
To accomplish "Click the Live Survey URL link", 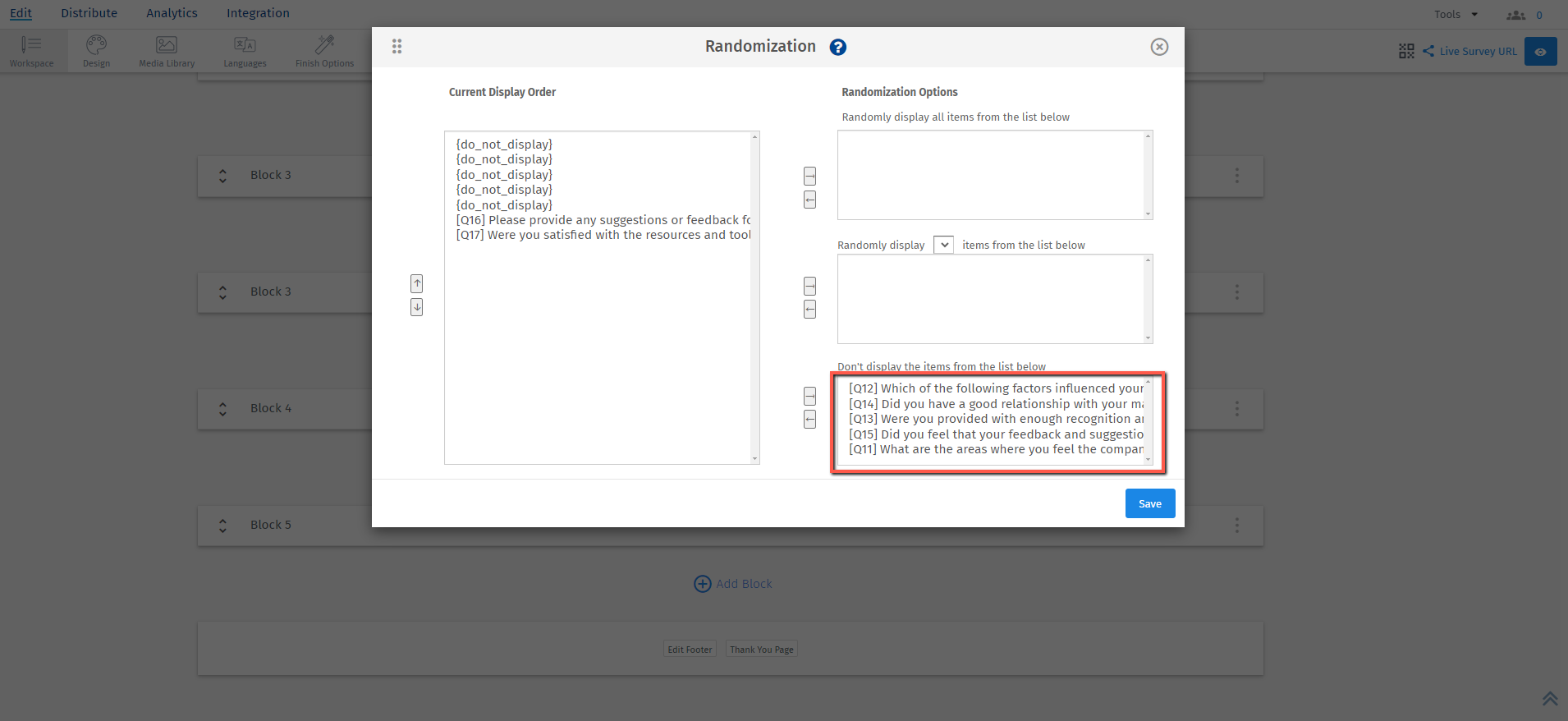I will pos(1479,51).
